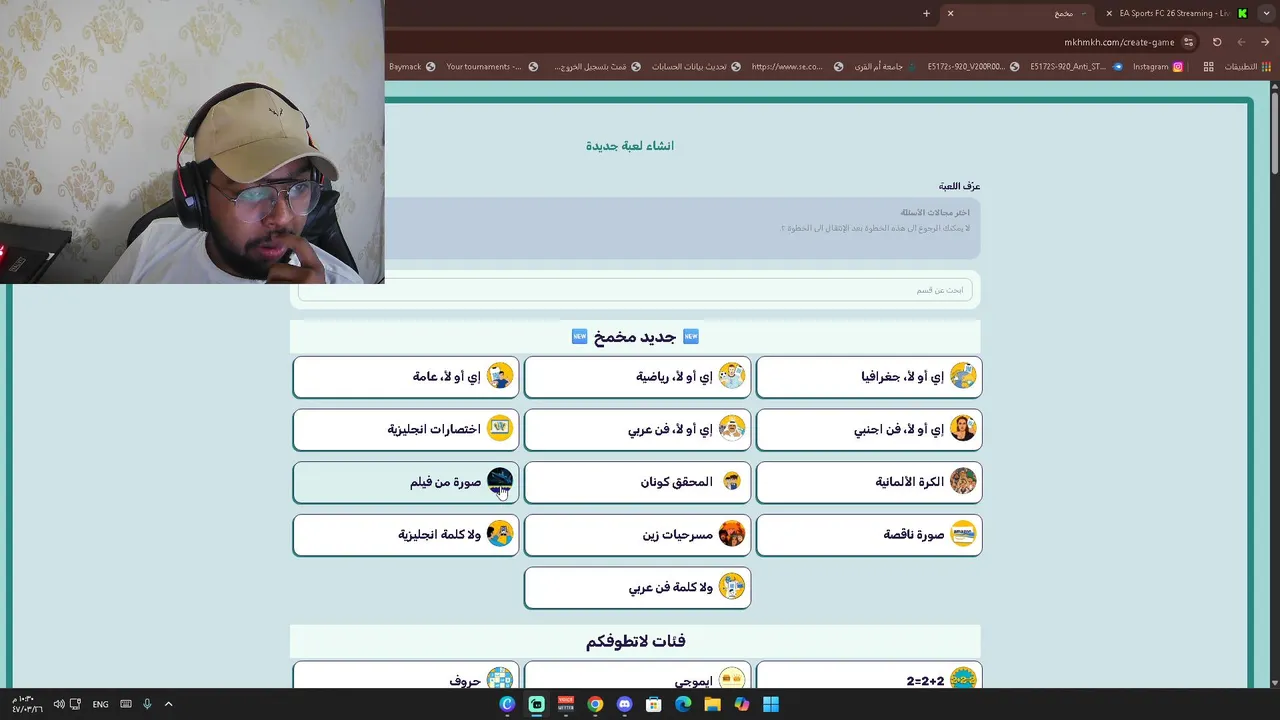The height and width of the screenshot is (720, 1280).
Task: Select the اختصارات انجليزية category text
Action: [434, 429]
